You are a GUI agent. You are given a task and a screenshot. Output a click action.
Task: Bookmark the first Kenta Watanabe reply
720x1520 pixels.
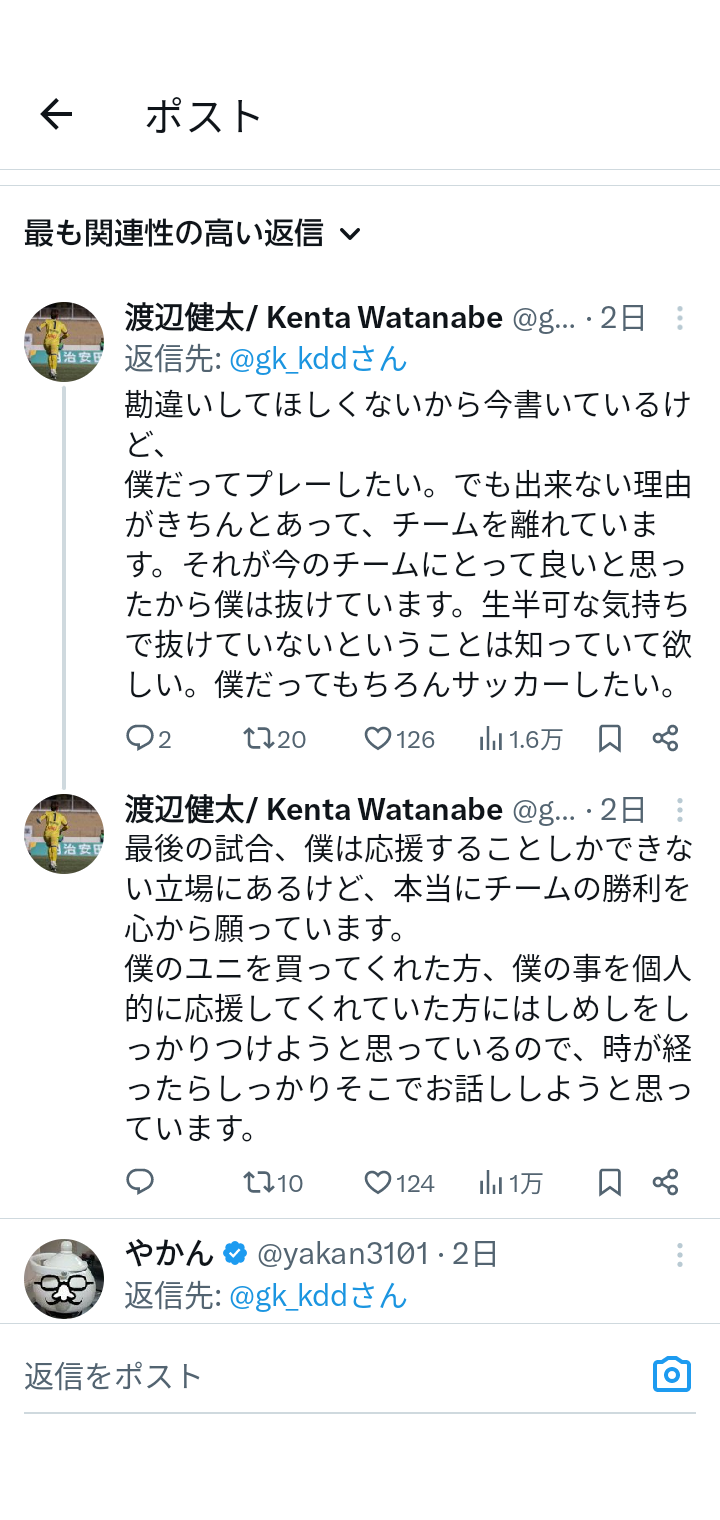(610, 739)
